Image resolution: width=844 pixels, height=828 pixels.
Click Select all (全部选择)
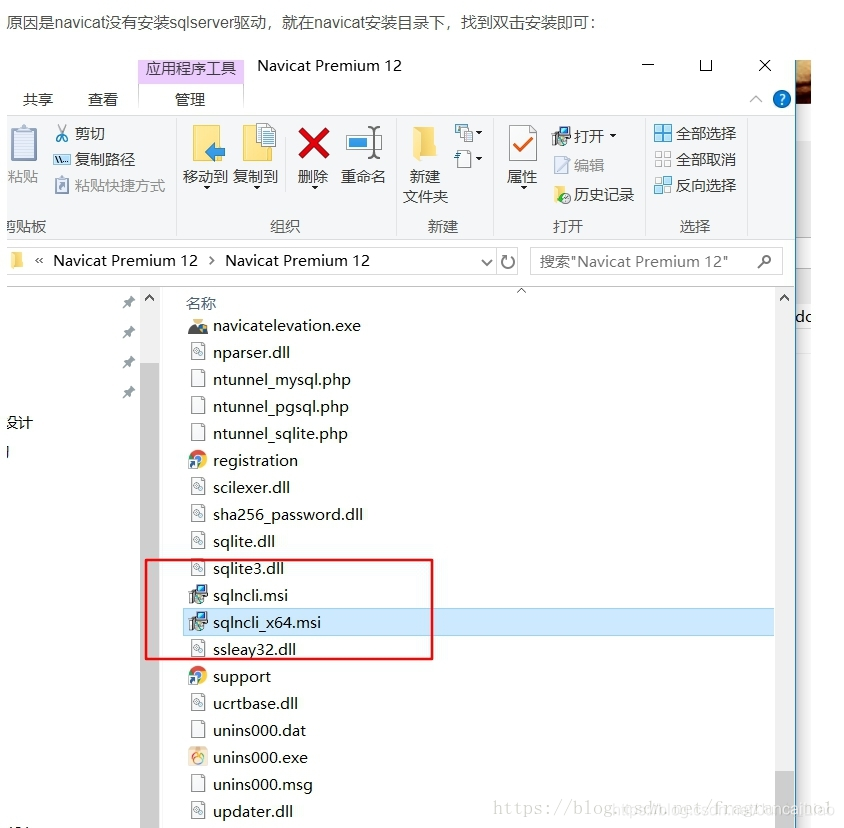coord(695,133)
